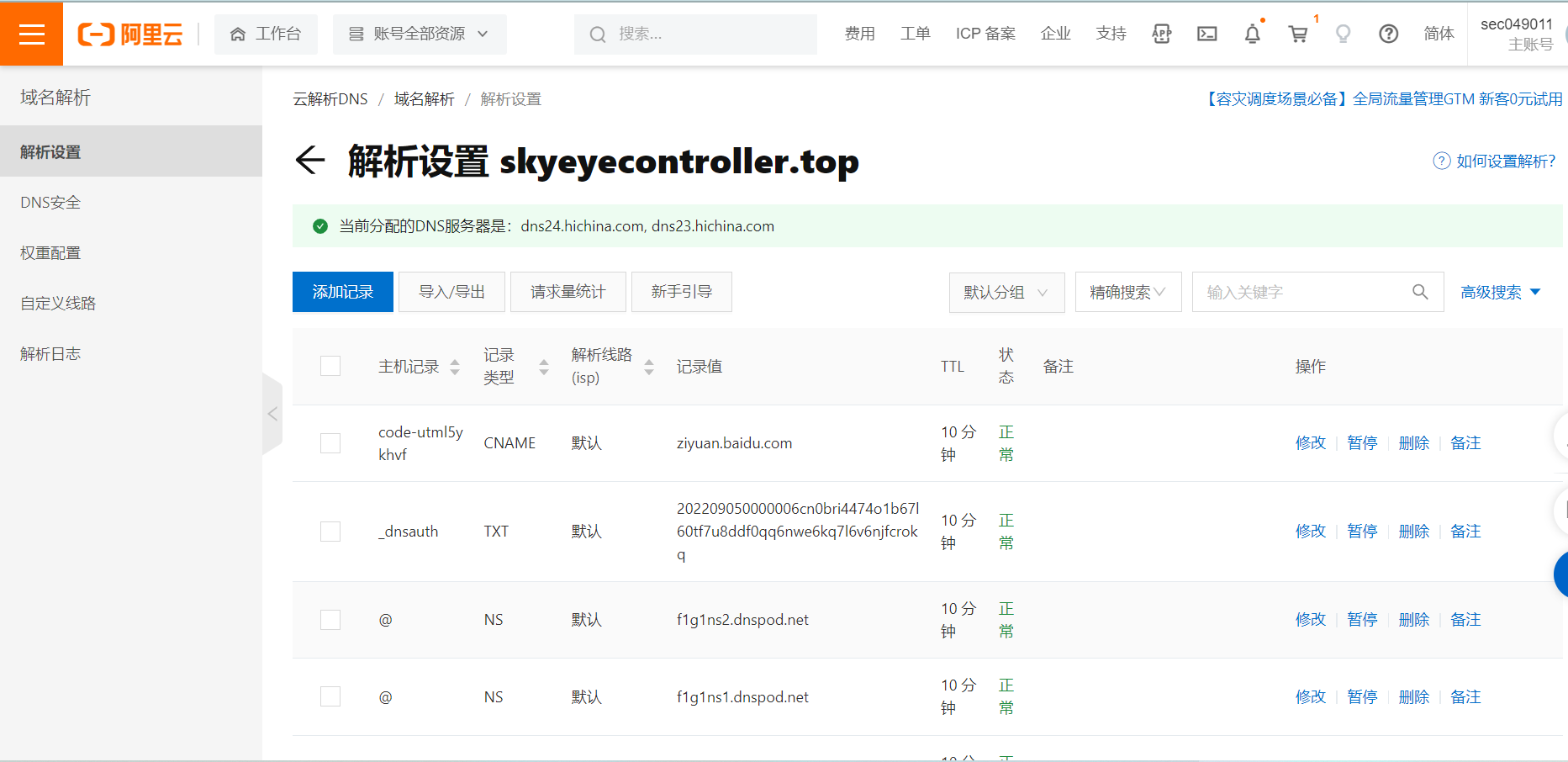Click the 新手引导 button
Image resolution: width=1568 pixels, height=762 pixels.
pyautogui.click(x=682, y=292)
